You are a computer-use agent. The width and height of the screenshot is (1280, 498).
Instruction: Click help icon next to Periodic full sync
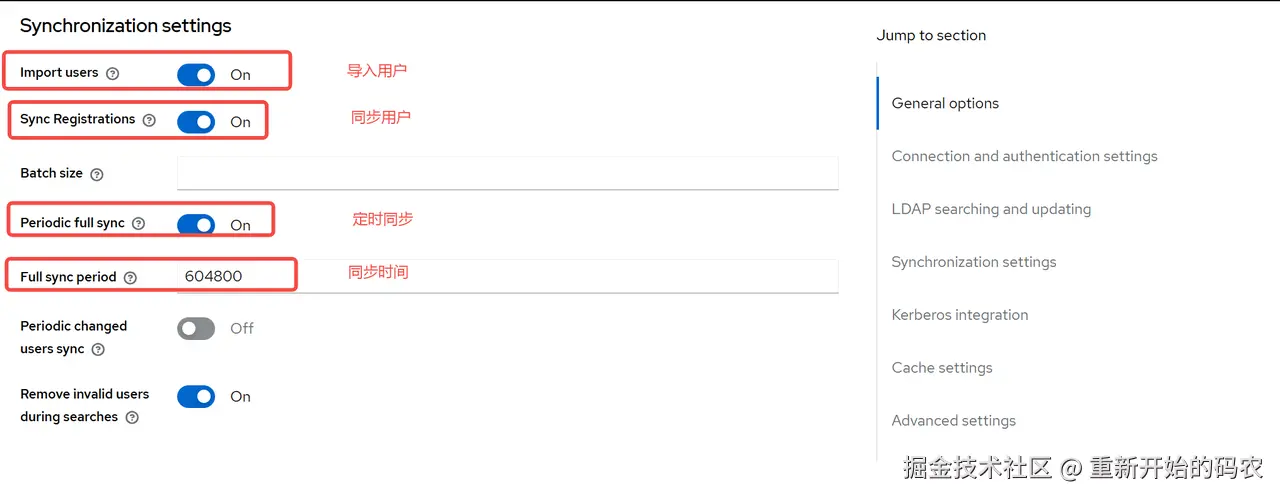pyautogui.click(x=139, y=224)
